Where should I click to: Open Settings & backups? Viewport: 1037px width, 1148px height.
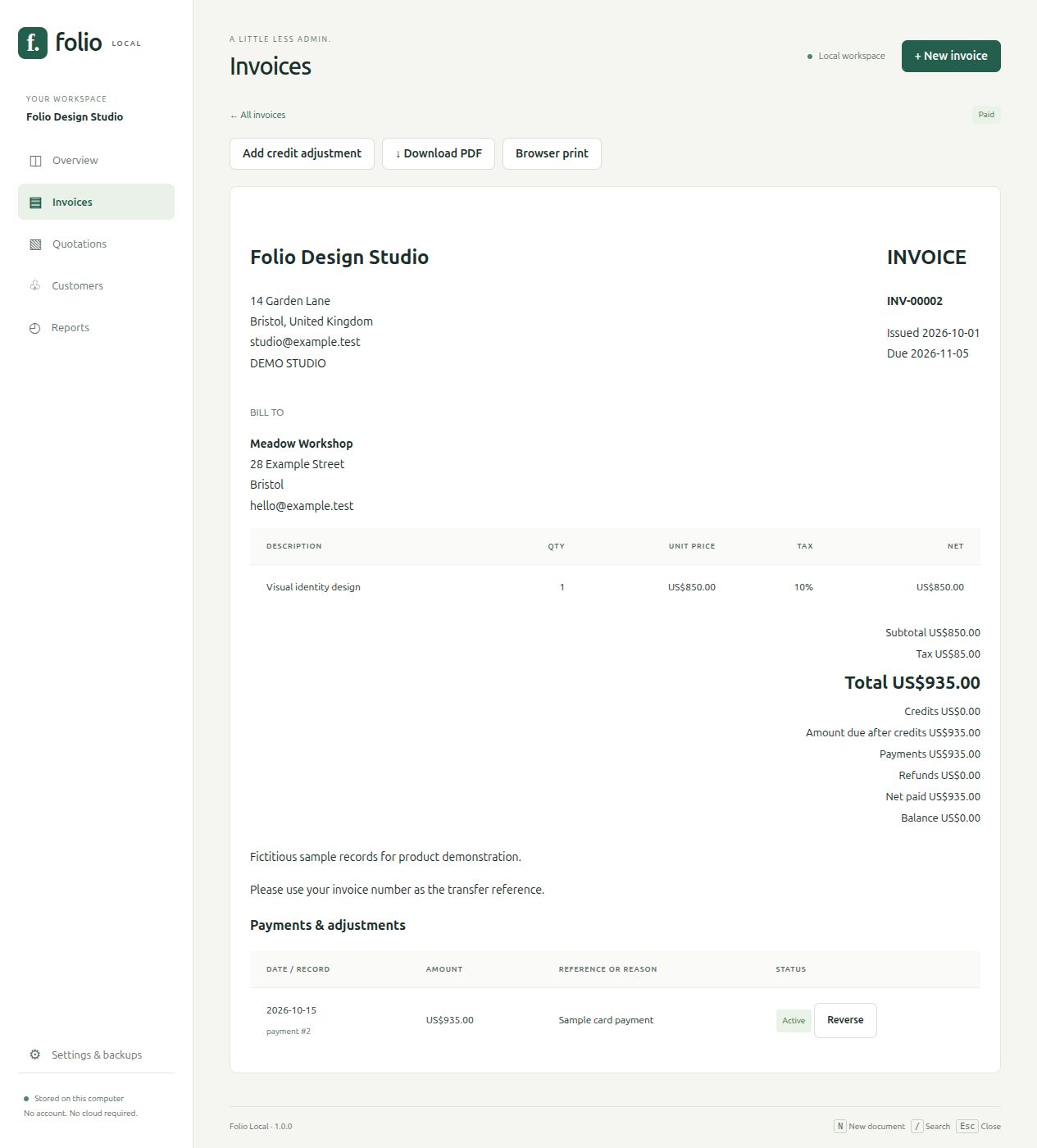[x=96, y=1055]
